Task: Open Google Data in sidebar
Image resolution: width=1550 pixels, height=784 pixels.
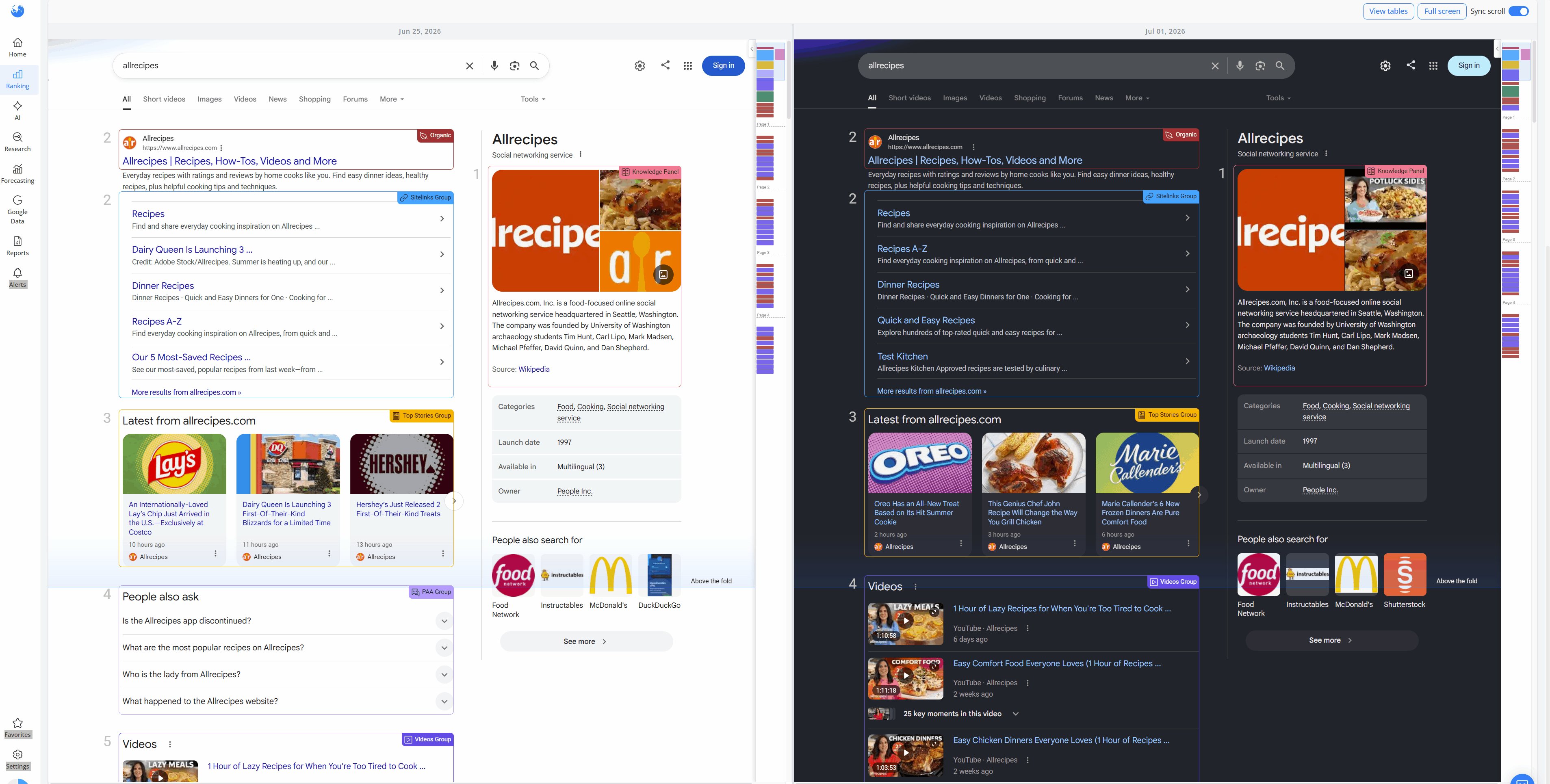Action: coord(17,209)
